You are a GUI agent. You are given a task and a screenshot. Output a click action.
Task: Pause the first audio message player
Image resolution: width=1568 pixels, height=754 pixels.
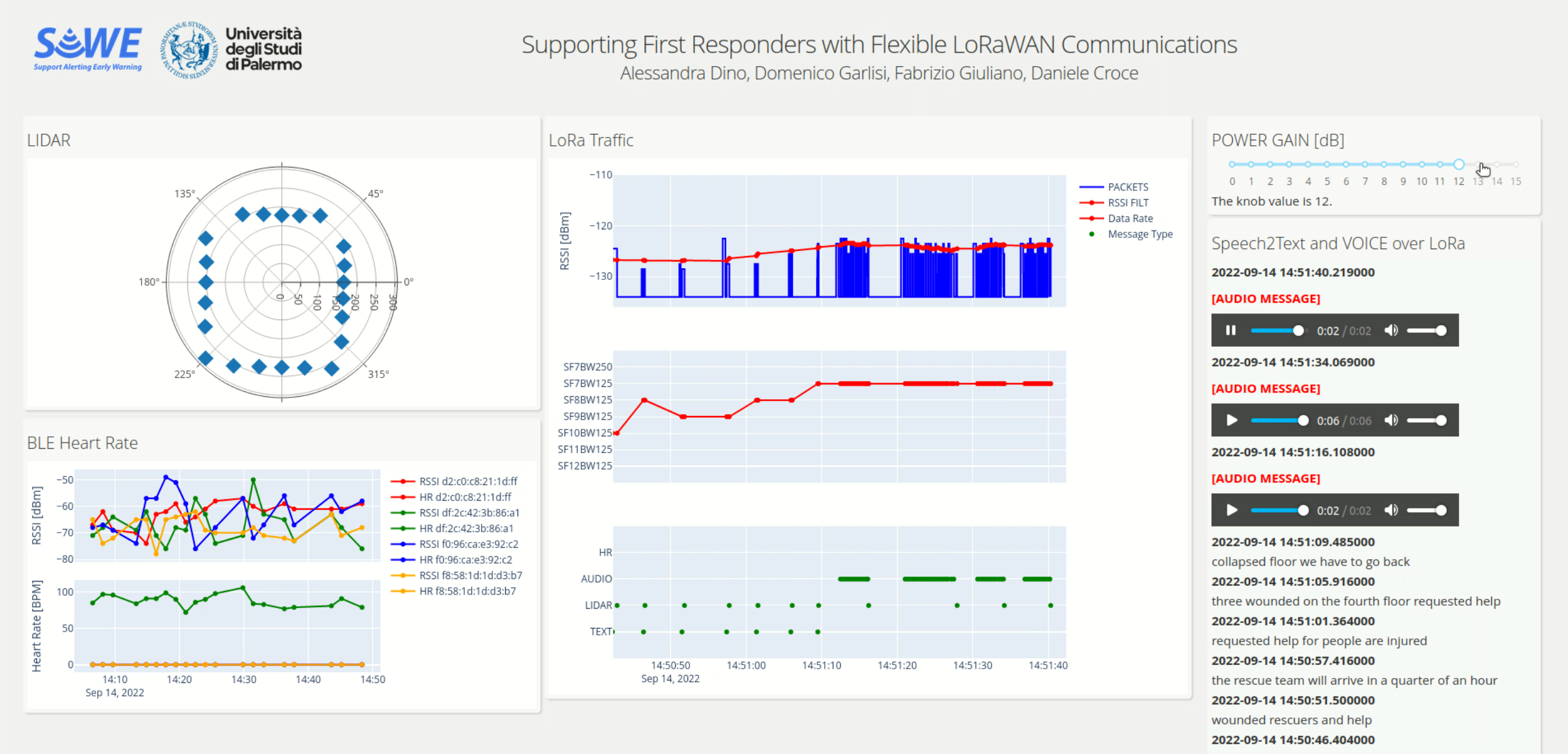(1230, 331)
